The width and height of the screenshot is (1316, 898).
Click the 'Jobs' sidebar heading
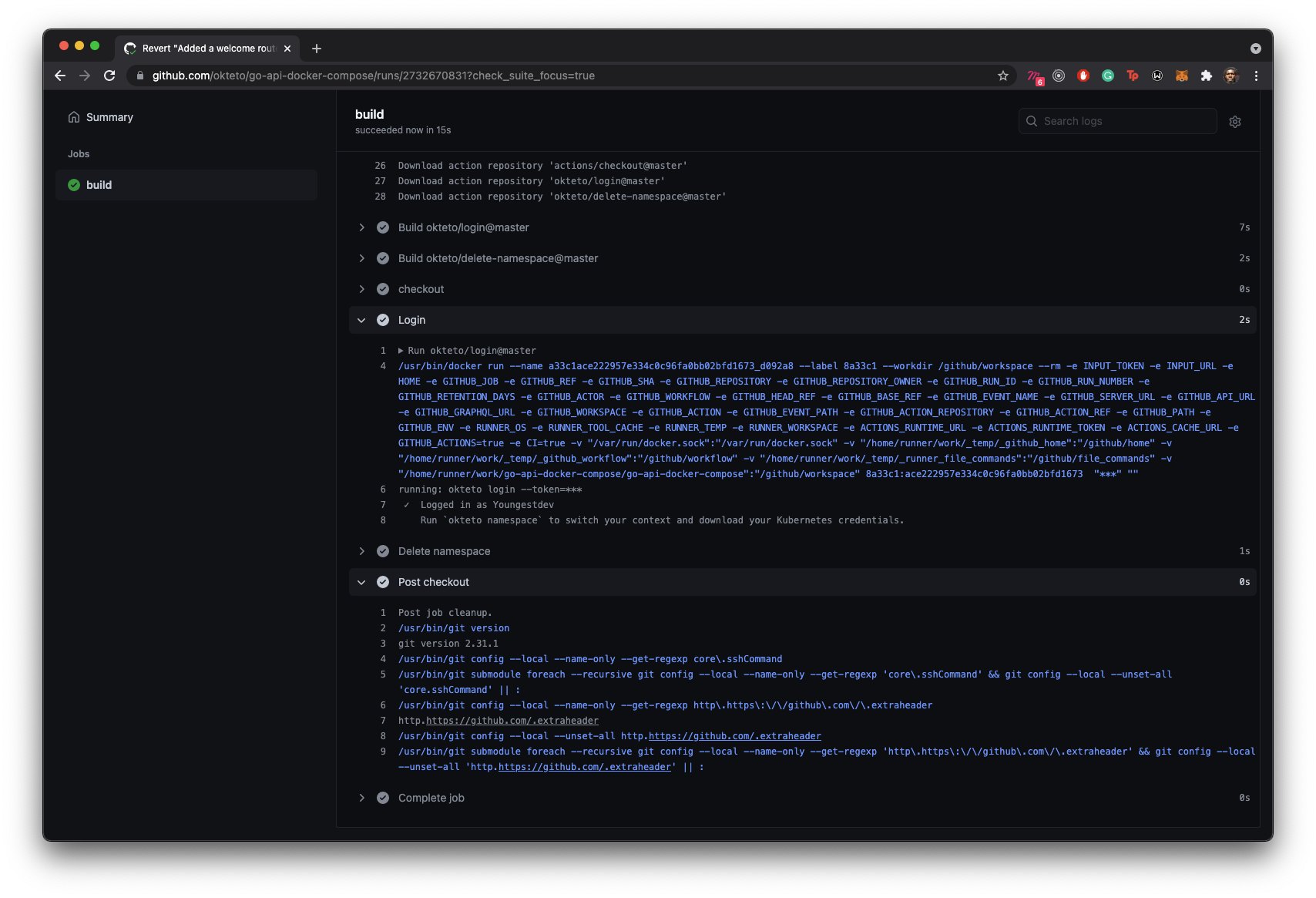click(x=79, y=154)
